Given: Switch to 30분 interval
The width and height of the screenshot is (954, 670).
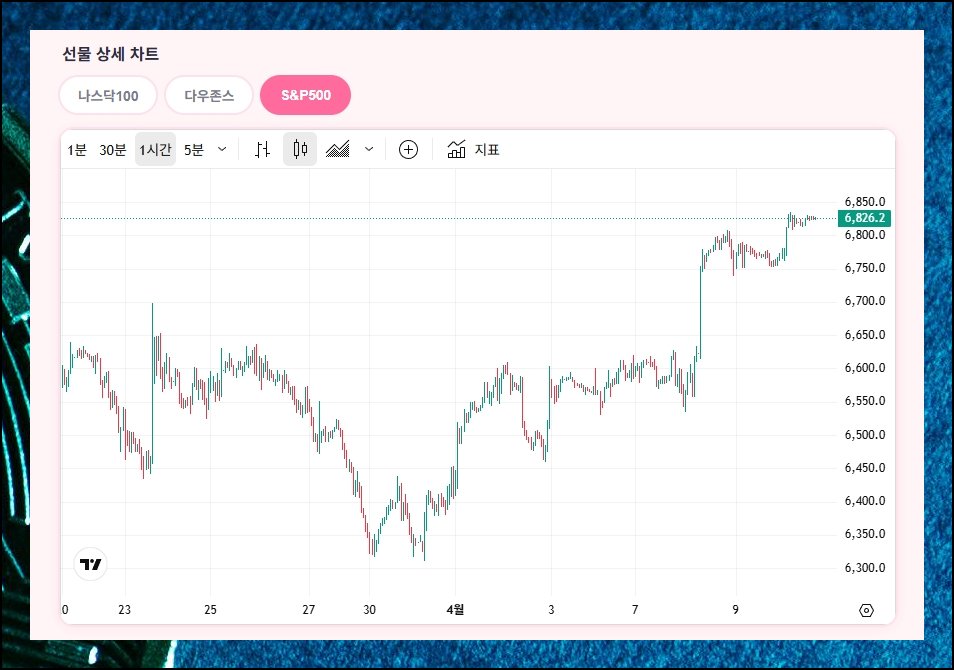Looking at the screenshot, I should tap(113, 150).
